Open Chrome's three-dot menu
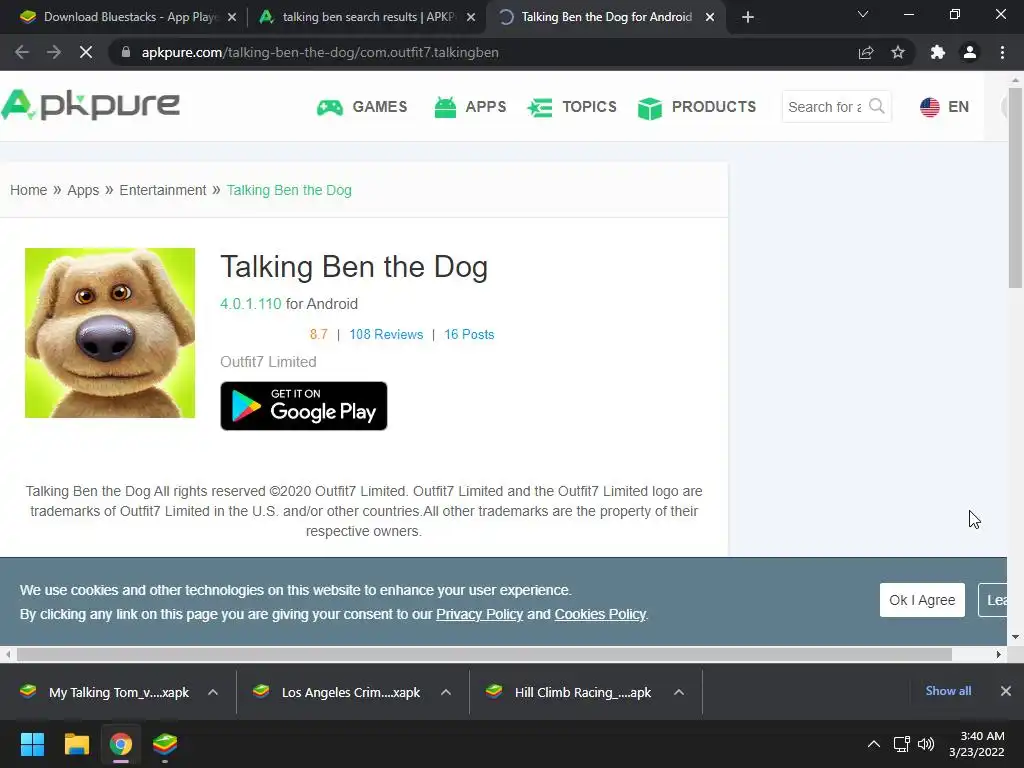Screen dimensions: 1024x768 click(1002, 52)
